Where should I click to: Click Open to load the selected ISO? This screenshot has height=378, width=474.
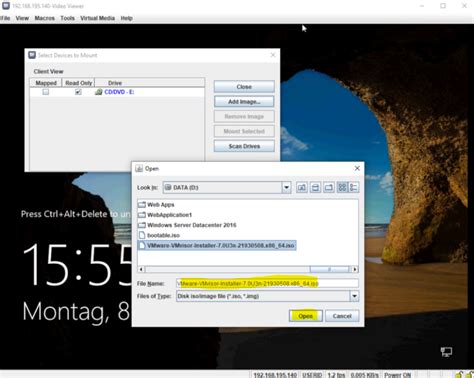click(306, 316)
